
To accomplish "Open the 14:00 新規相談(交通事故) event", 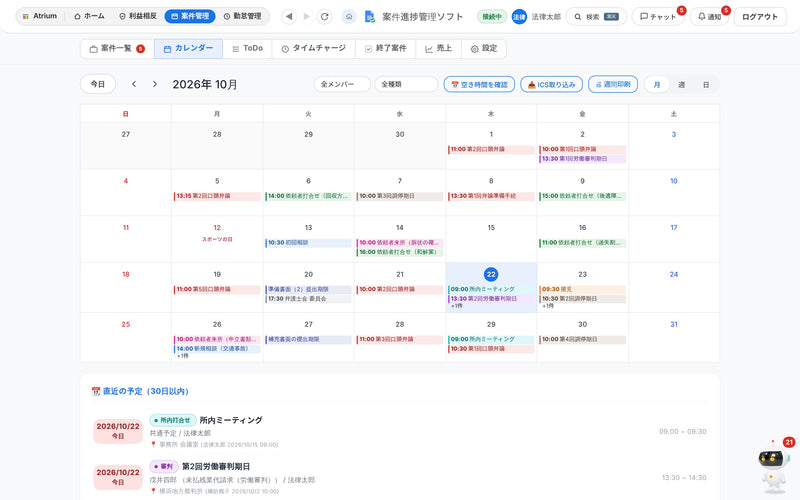I will [217, 349].
